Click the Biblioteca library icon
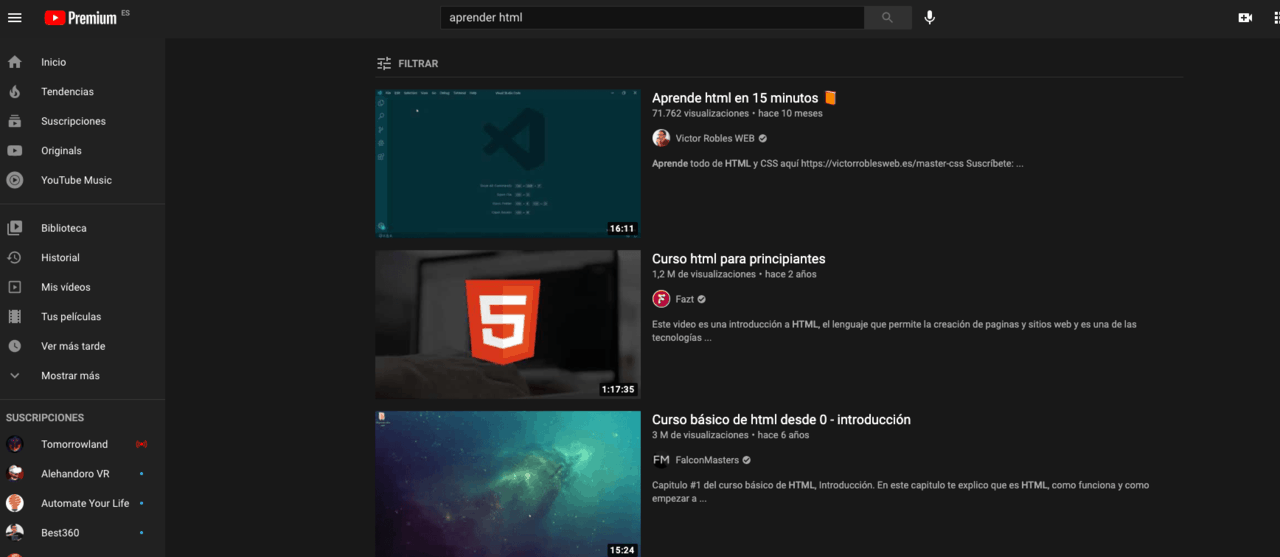Viewport: 1280px width, 557px height. tap(15, 228)
